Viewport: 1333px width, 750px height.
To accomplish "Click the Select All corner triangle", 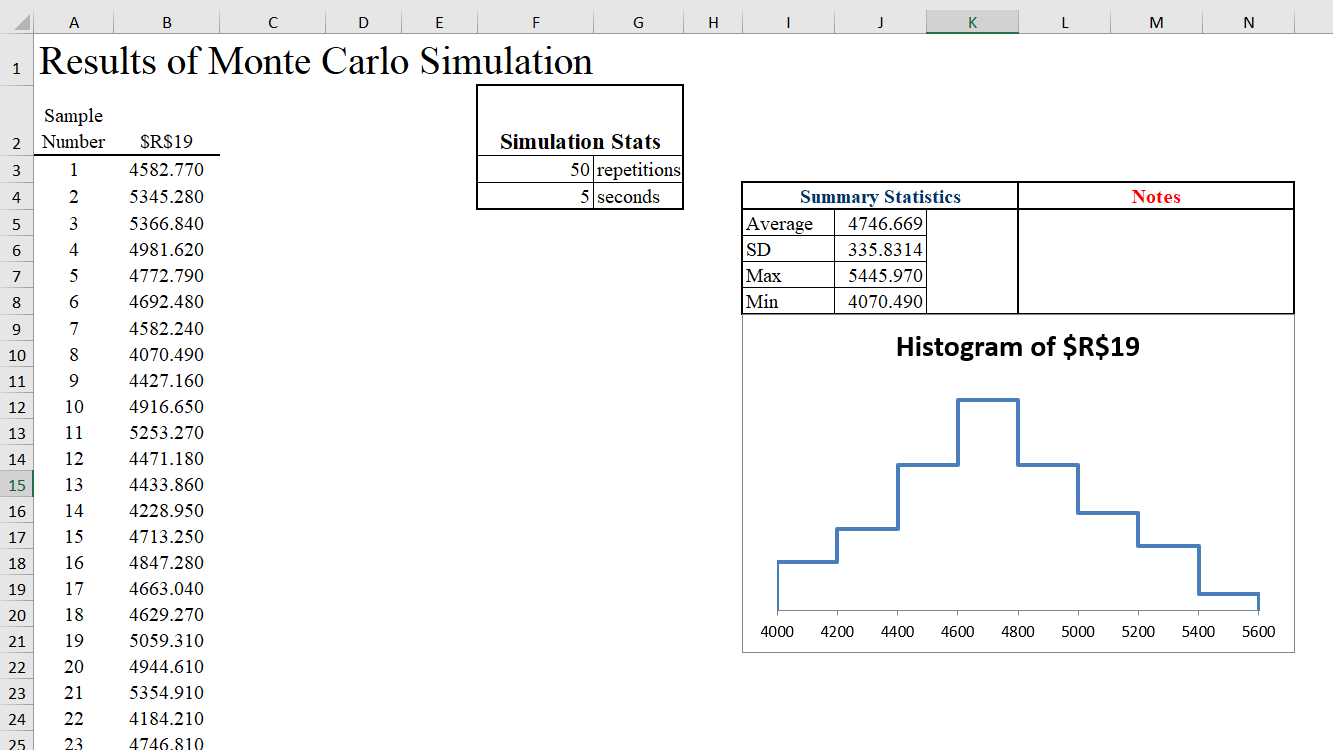I will 19,21.
